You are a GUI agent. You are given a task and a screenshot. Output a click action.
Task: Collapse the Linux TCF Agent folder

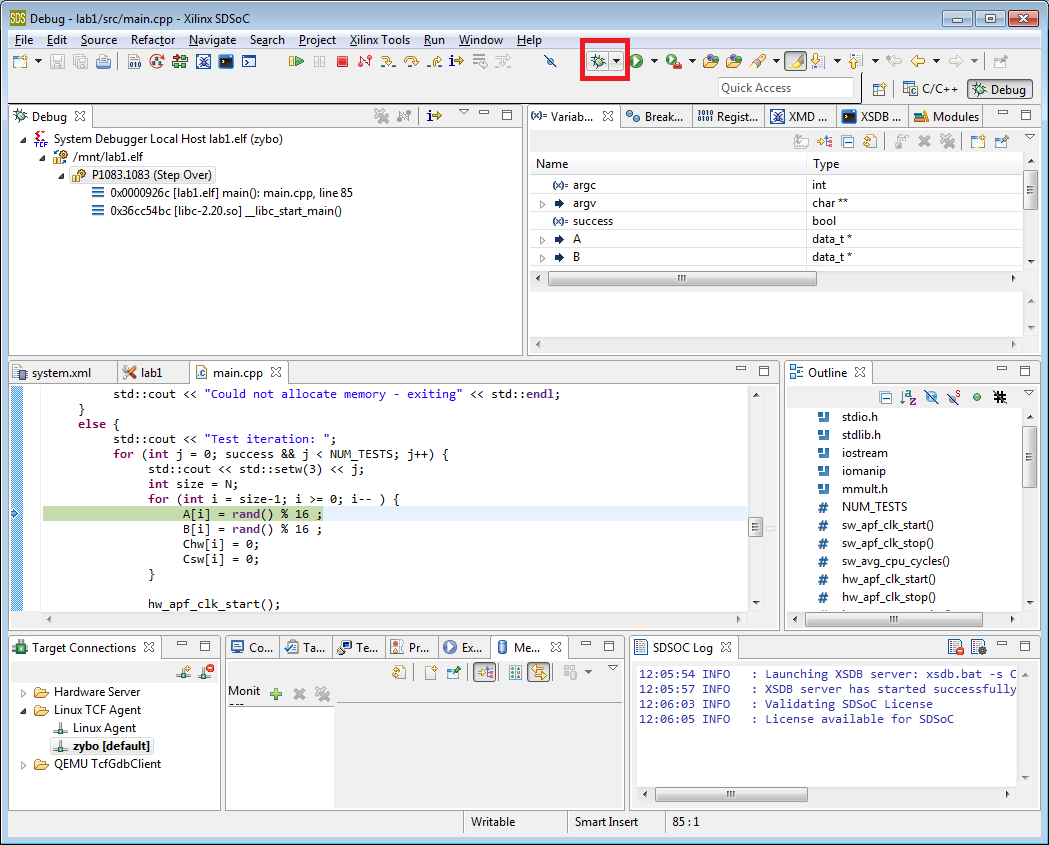click(x=23, y=711)
